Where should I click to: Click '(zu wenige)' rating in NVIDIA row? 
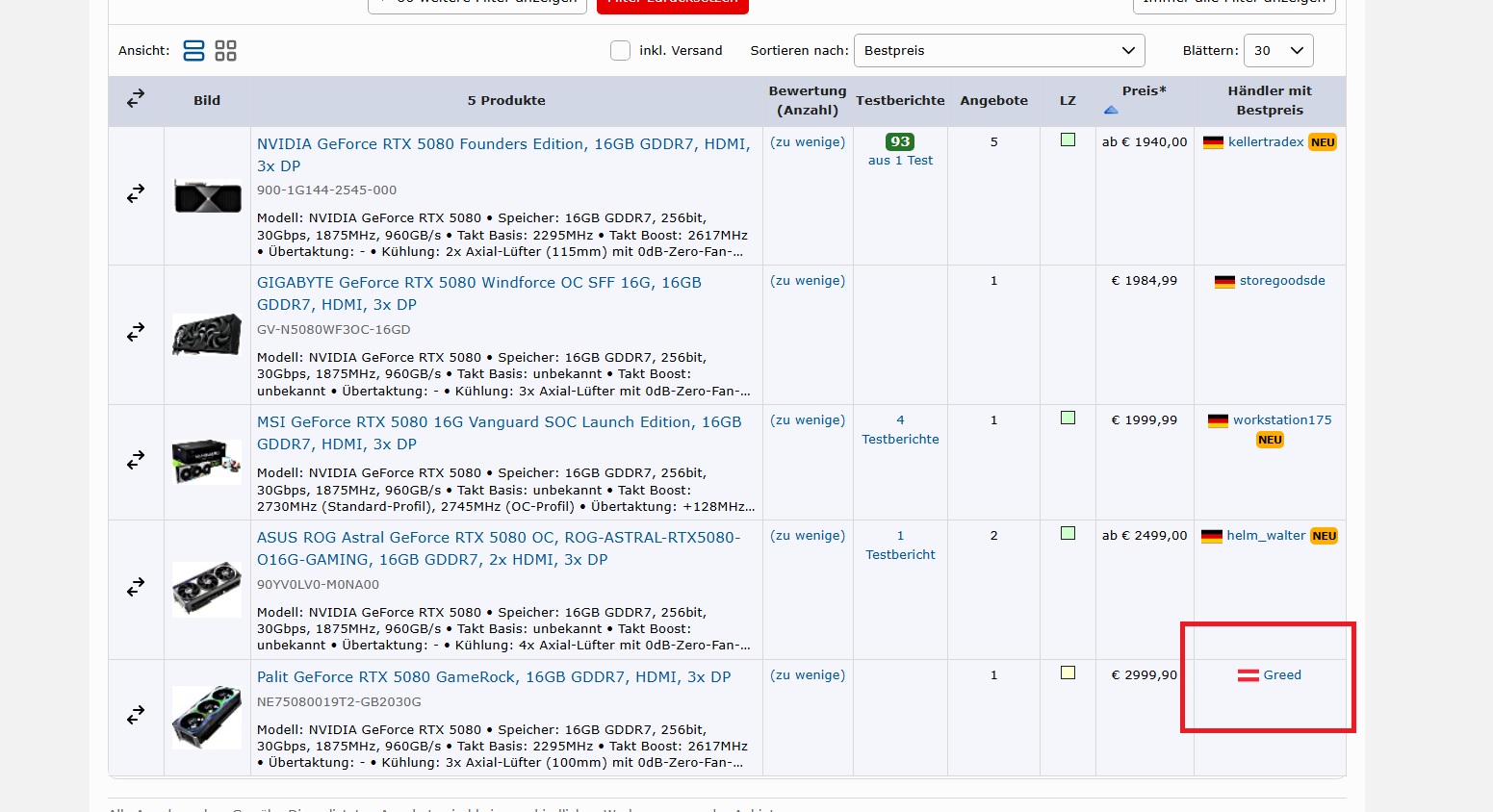click(x=808, y=142)
